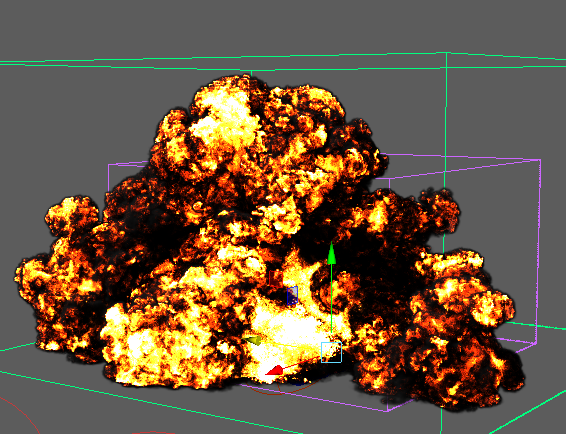Select the purple container's top-left corner
Viewport: 566px width, 434px height.
109,165
